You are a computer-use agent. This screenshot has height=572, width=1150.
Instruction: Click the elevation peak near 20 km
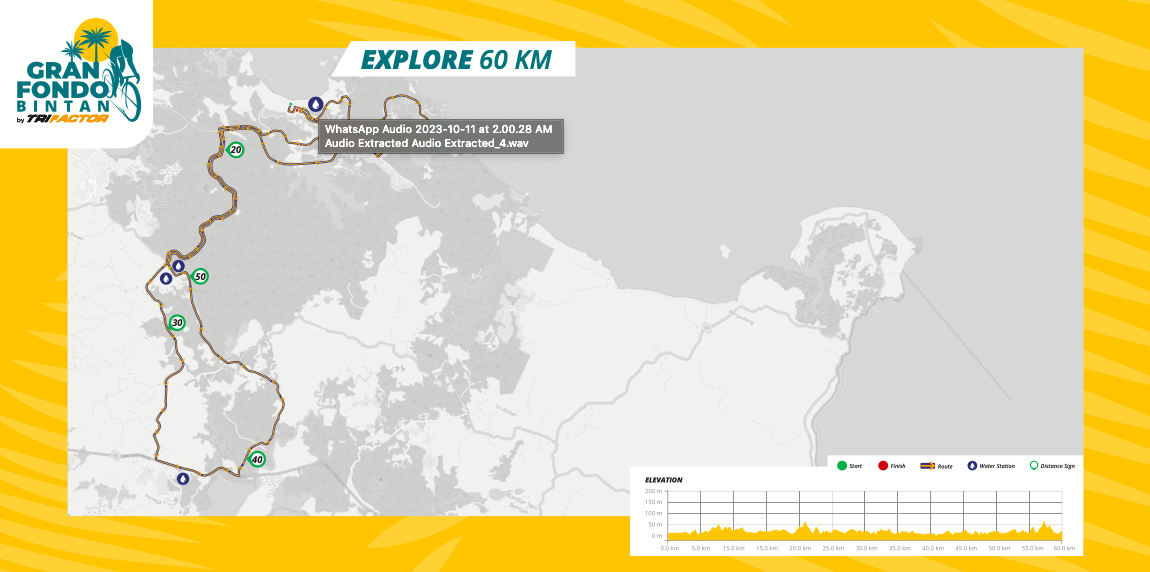pyautogui.click(x=805, y=524)
